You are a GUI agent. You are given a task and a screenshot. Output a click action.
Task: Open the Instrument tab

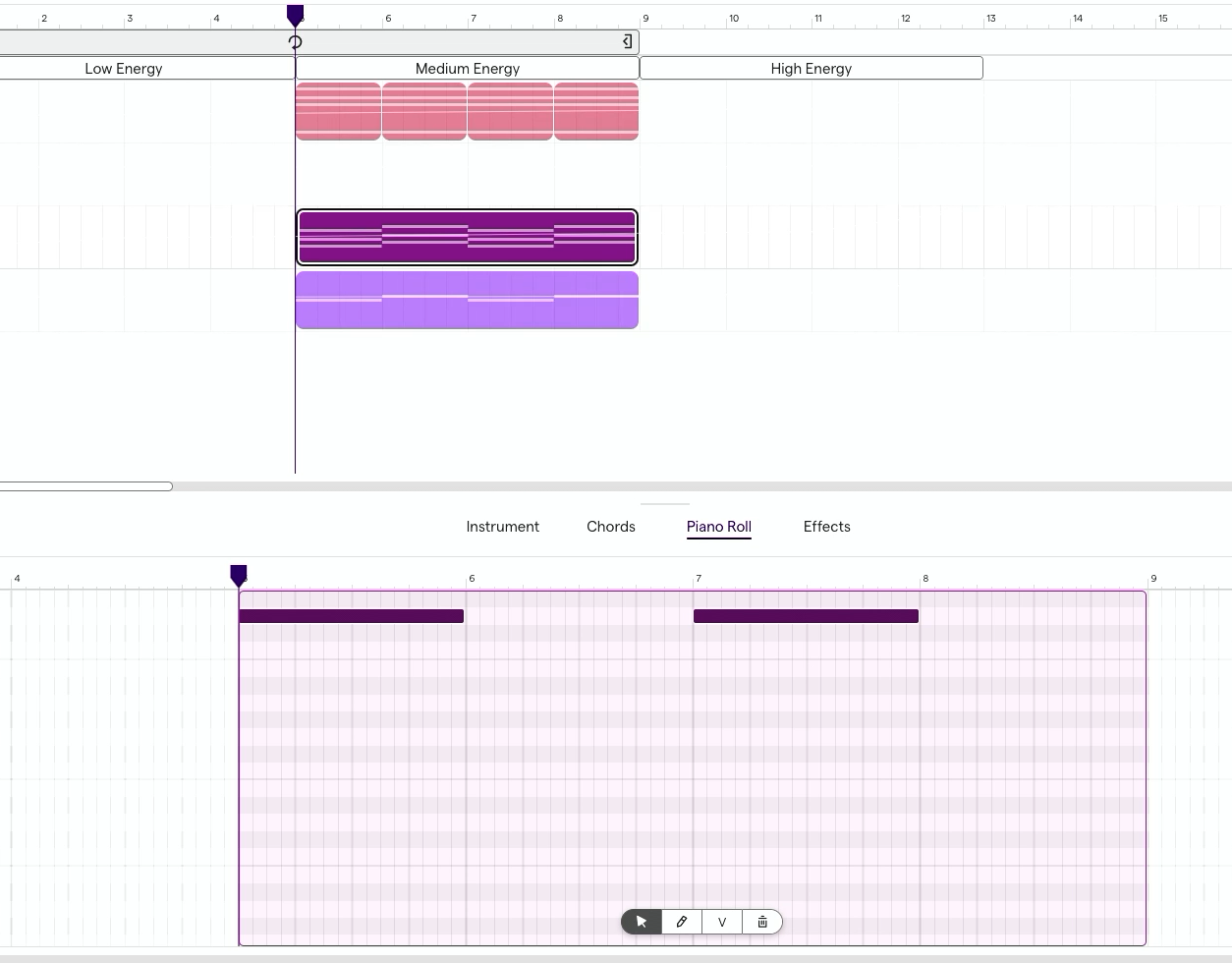[x=502, y=527]
